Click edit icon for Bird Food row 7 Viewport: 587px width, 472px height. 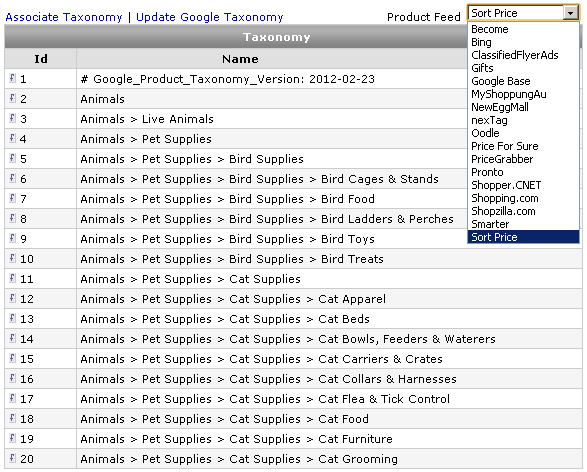tap(12, 198)
